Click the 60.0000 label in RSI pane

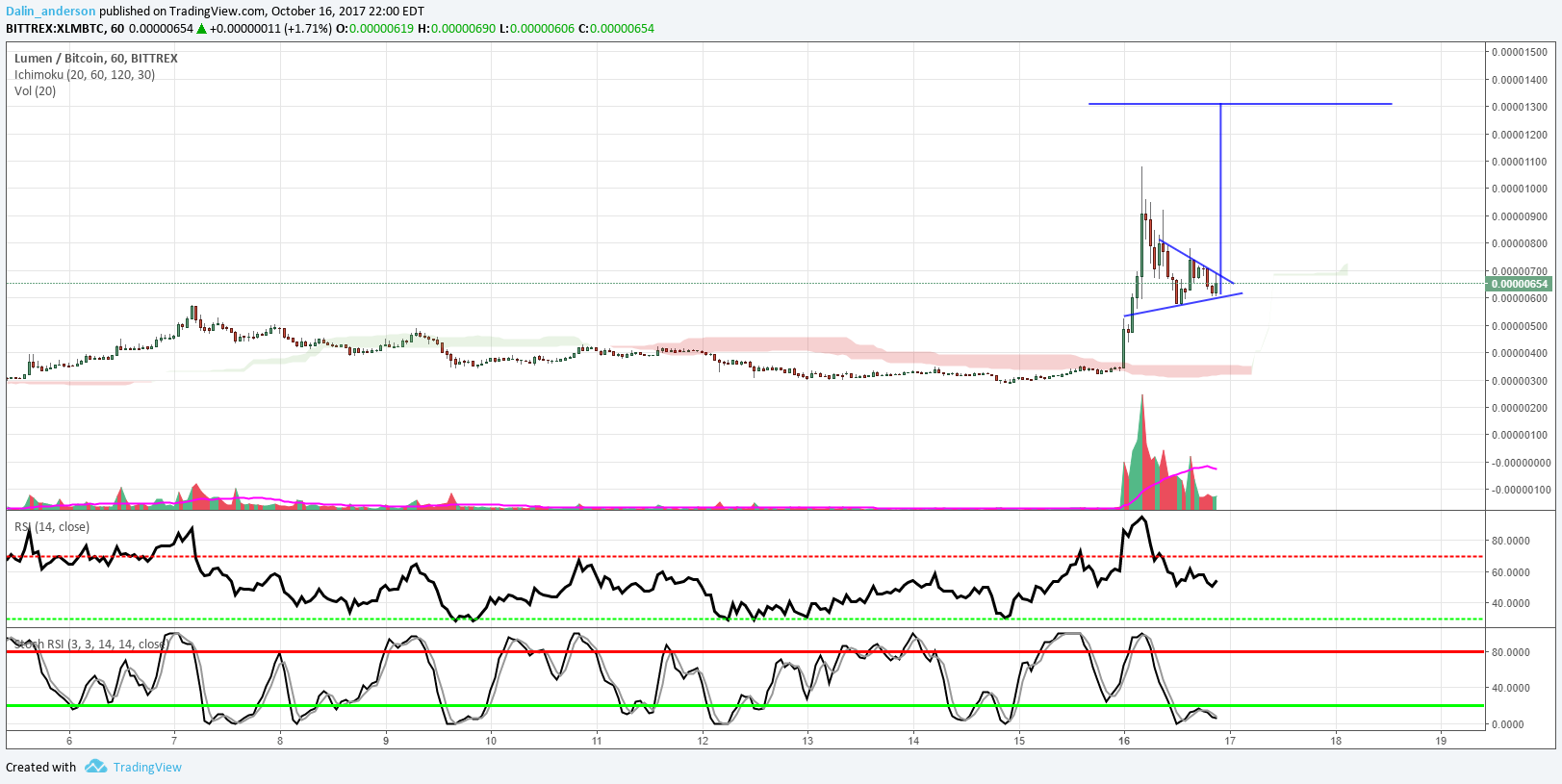1511,572
